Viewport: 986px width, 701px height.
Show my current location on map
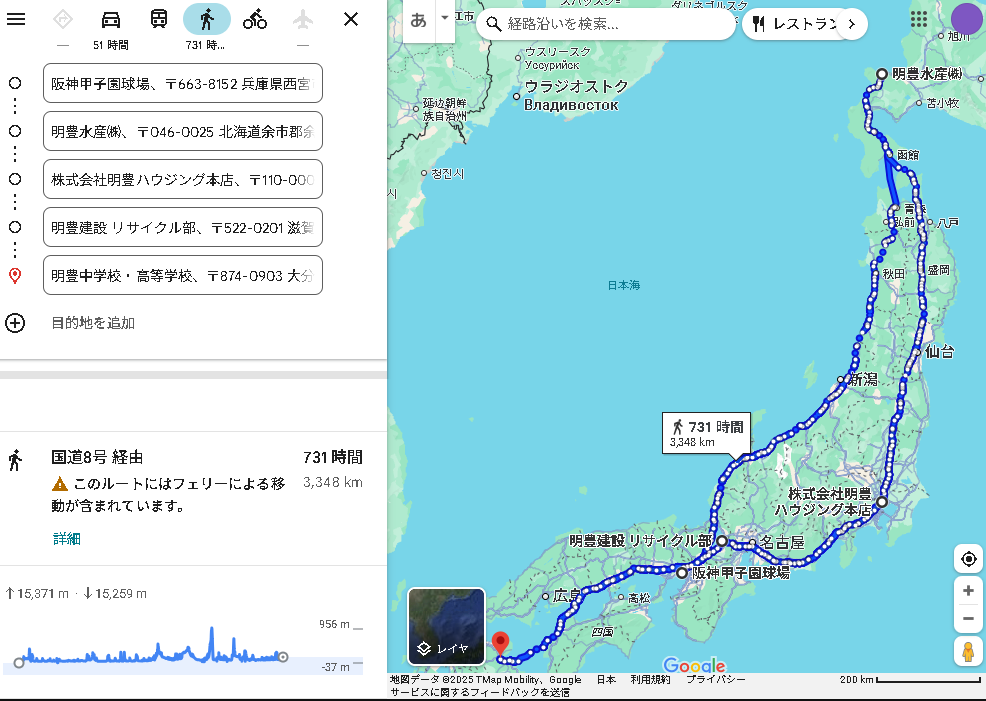click(968, 558)
